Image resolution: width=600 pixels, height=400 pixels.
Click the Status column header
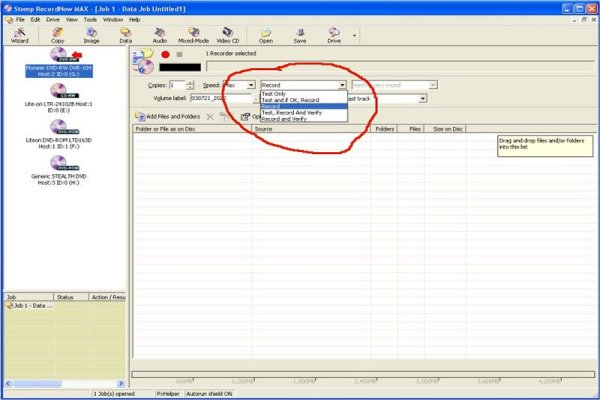(x=71, y=297)
